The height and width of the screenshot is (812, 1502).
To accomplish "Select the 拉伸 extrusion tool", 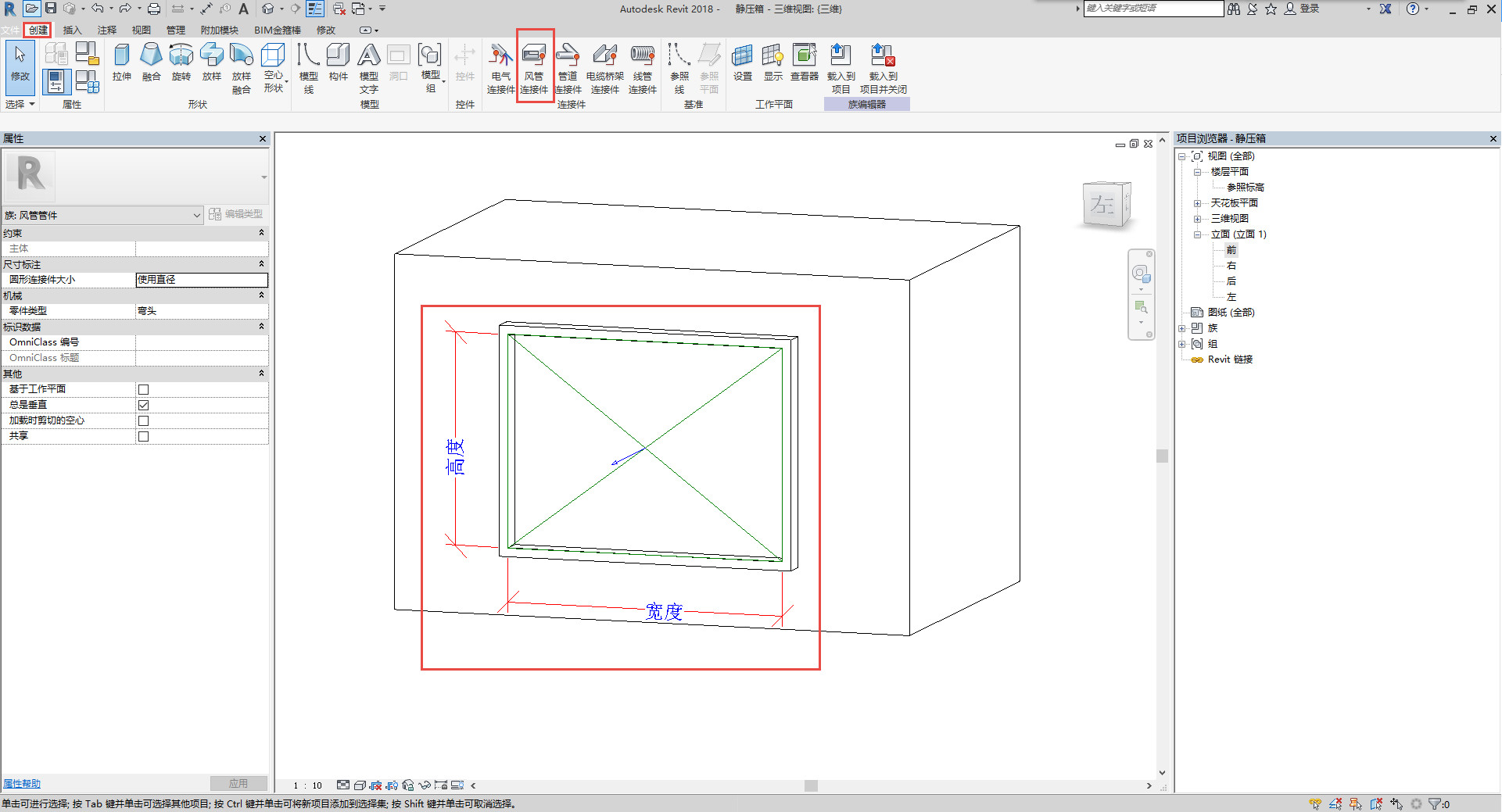I will 122,62.
